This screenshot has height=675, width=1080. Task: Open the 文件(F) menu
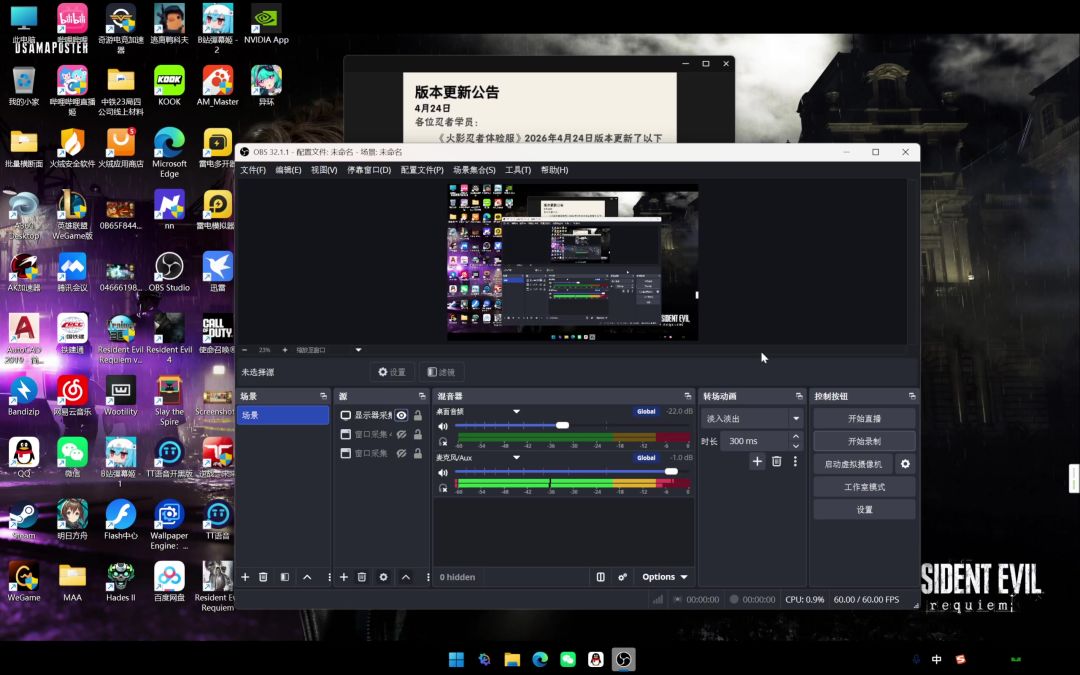253,170
